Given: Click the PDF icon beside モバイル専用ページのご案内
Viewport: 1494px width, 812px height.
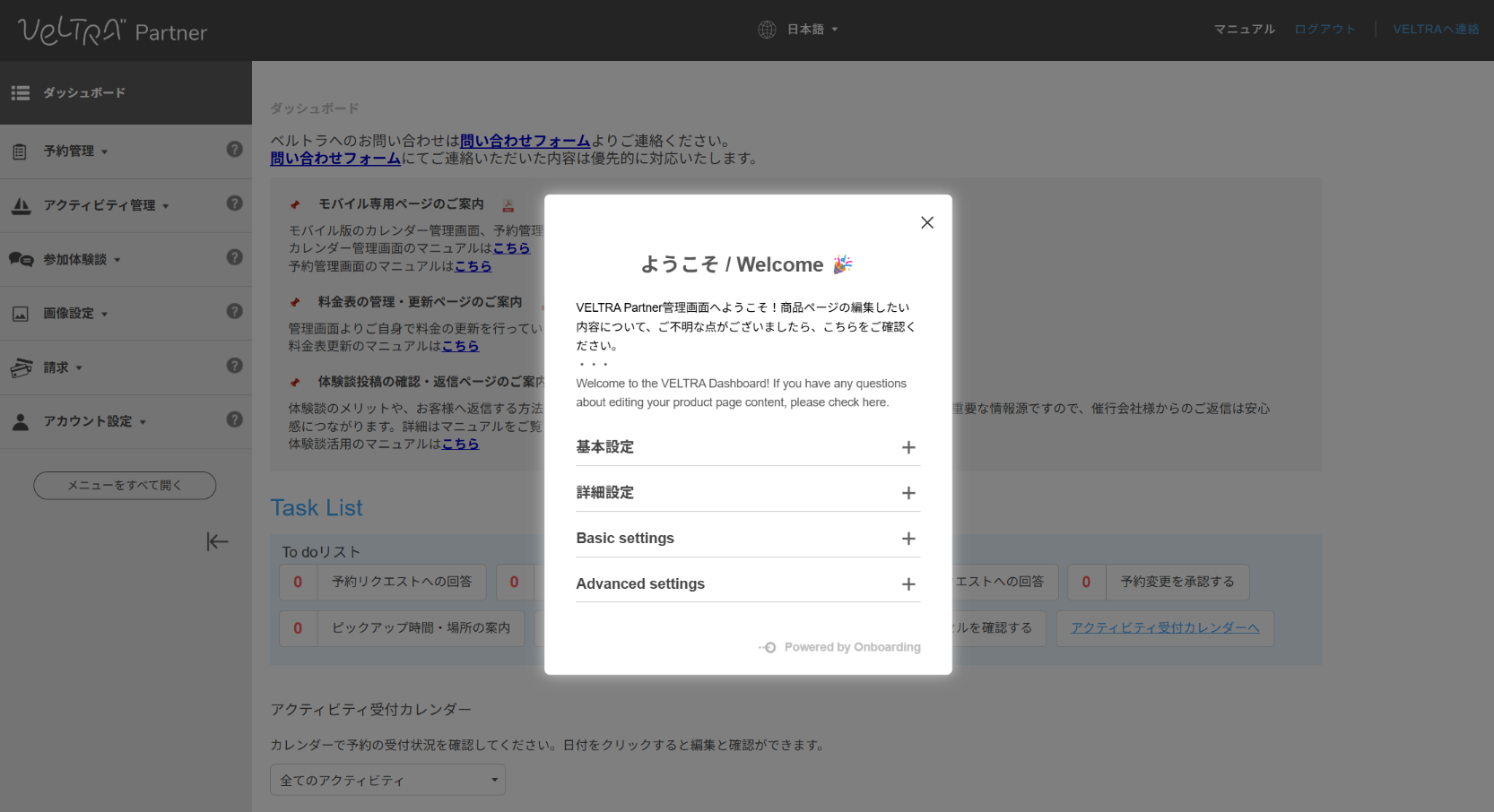Looking at the screenshot, I should tap(508, 205).
